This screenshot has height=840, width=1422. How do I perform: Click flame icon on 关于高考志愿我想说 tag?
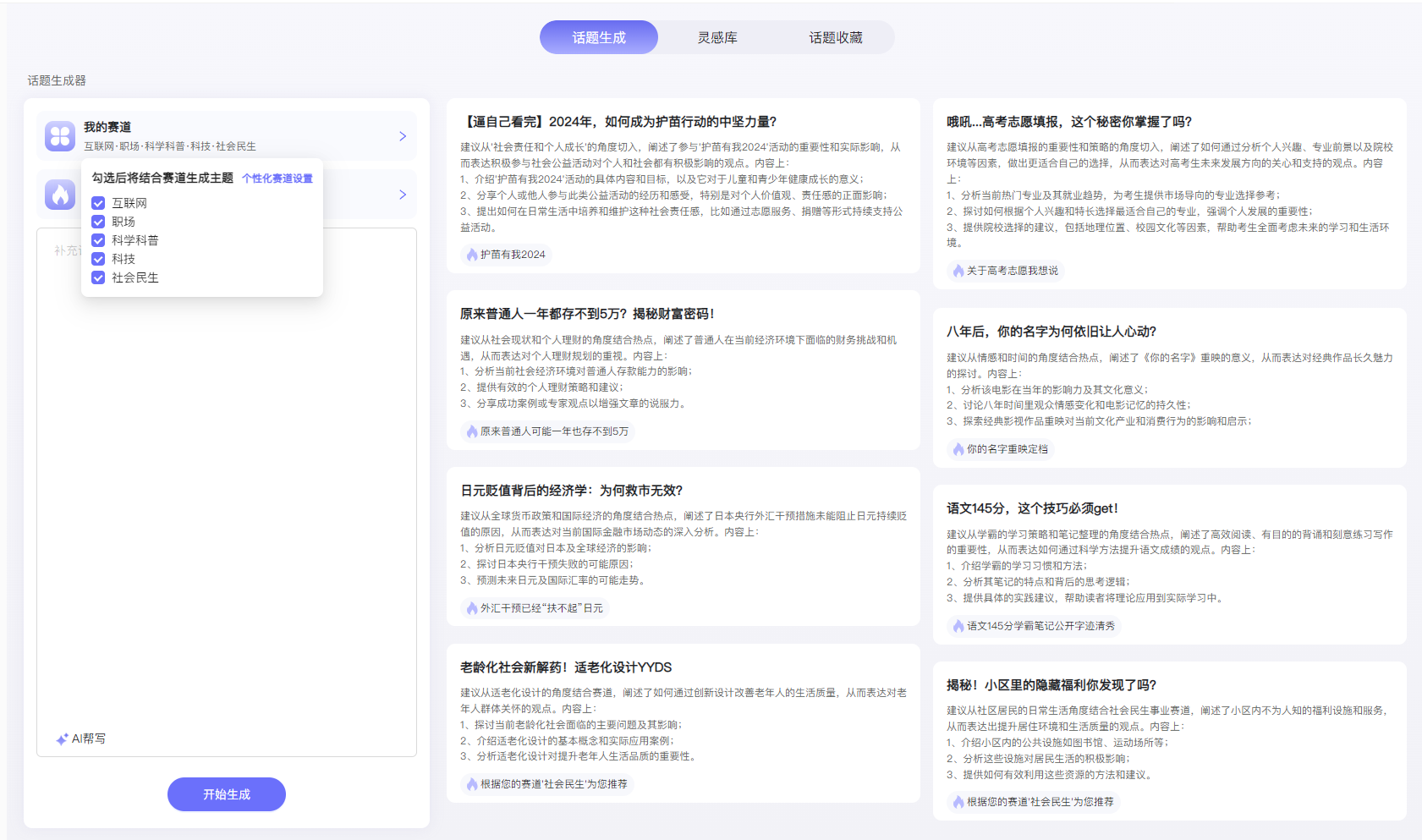pos(958,271)
